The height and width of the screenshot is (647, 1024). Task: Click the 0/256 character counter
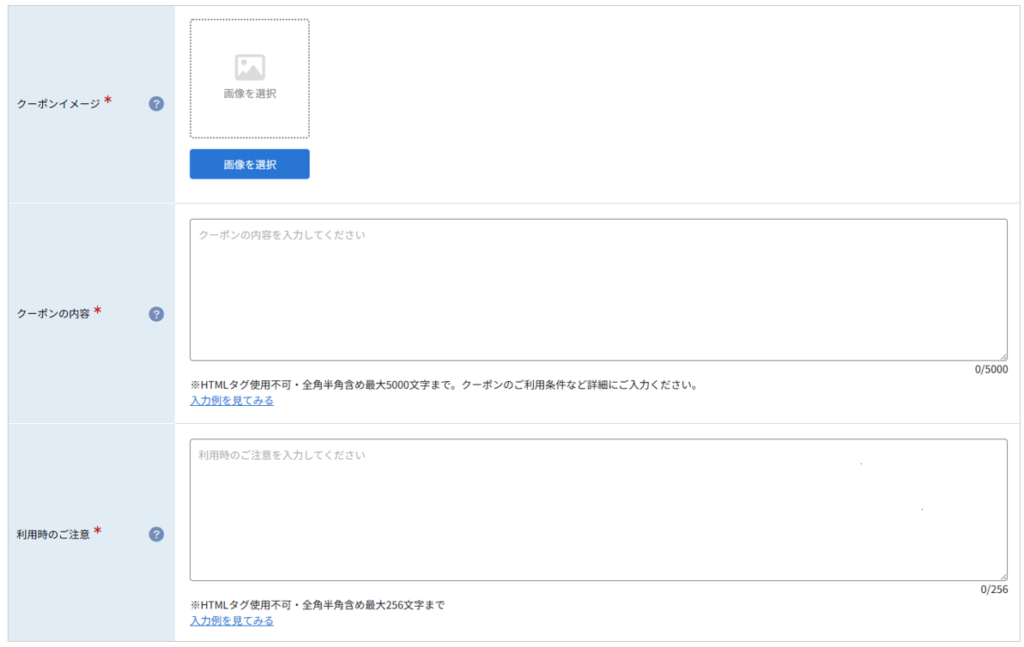(994, 590)
